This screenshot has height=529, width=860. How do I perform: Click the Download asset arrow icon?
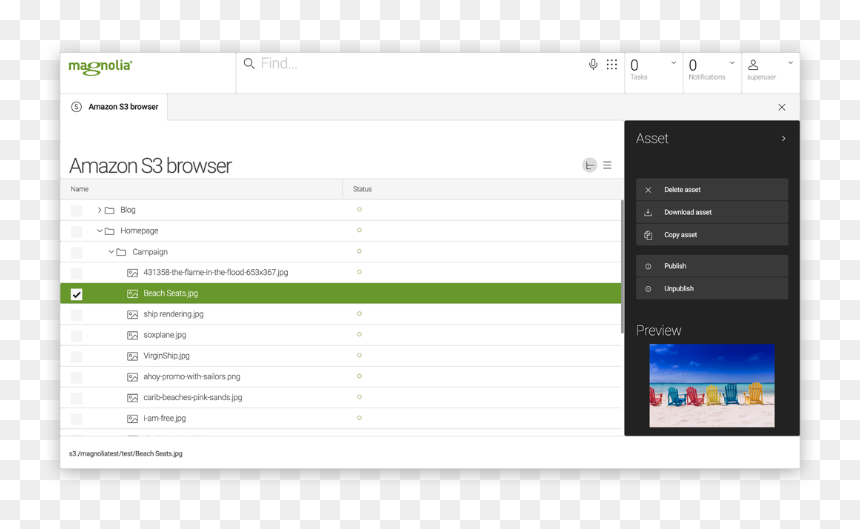click(x=648, y=212)
